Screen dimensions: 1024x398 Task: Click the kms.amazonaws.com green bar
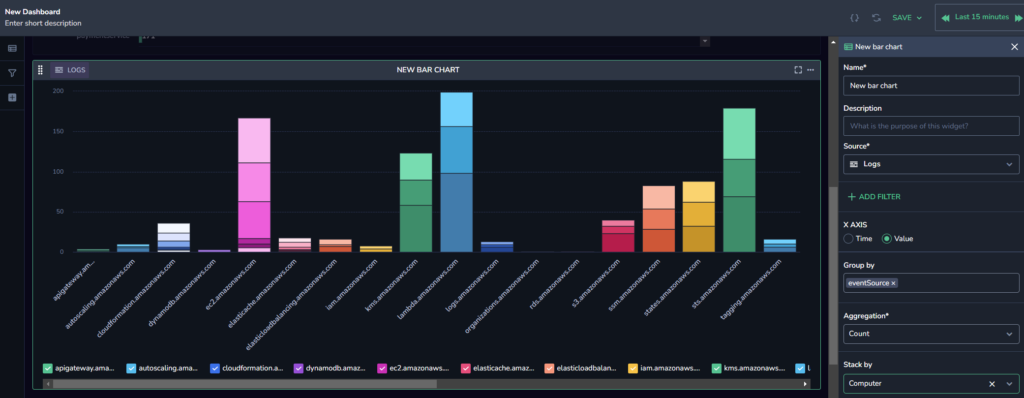416,203
